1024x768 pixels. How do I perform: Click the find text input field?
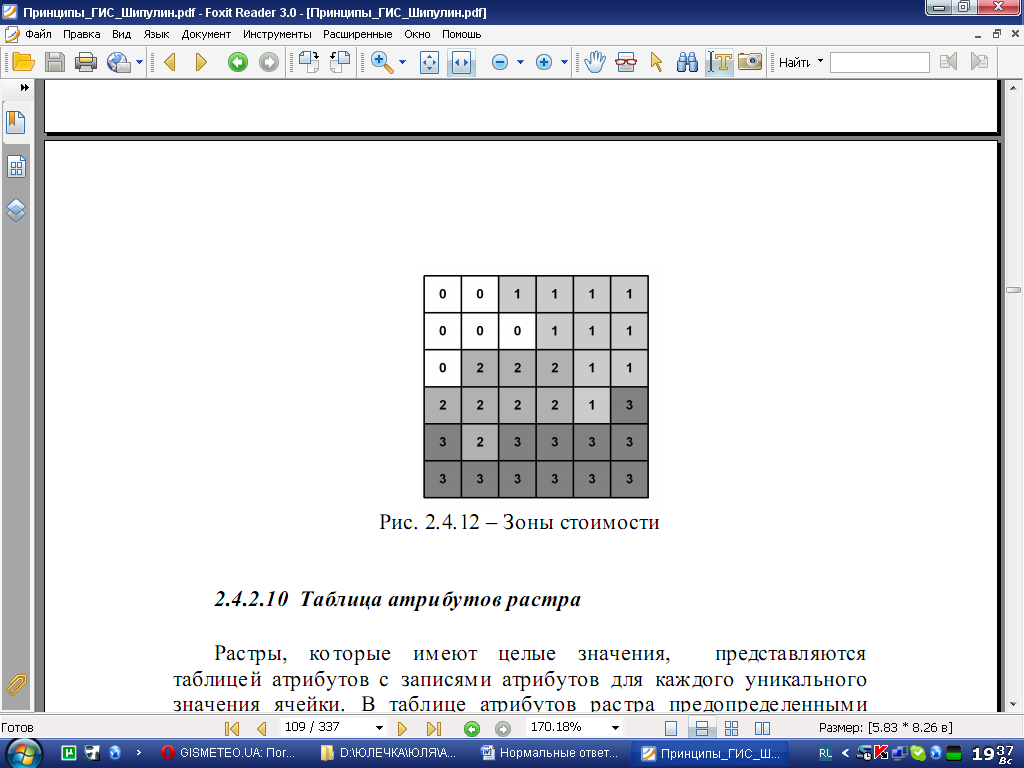coord(880,62)
